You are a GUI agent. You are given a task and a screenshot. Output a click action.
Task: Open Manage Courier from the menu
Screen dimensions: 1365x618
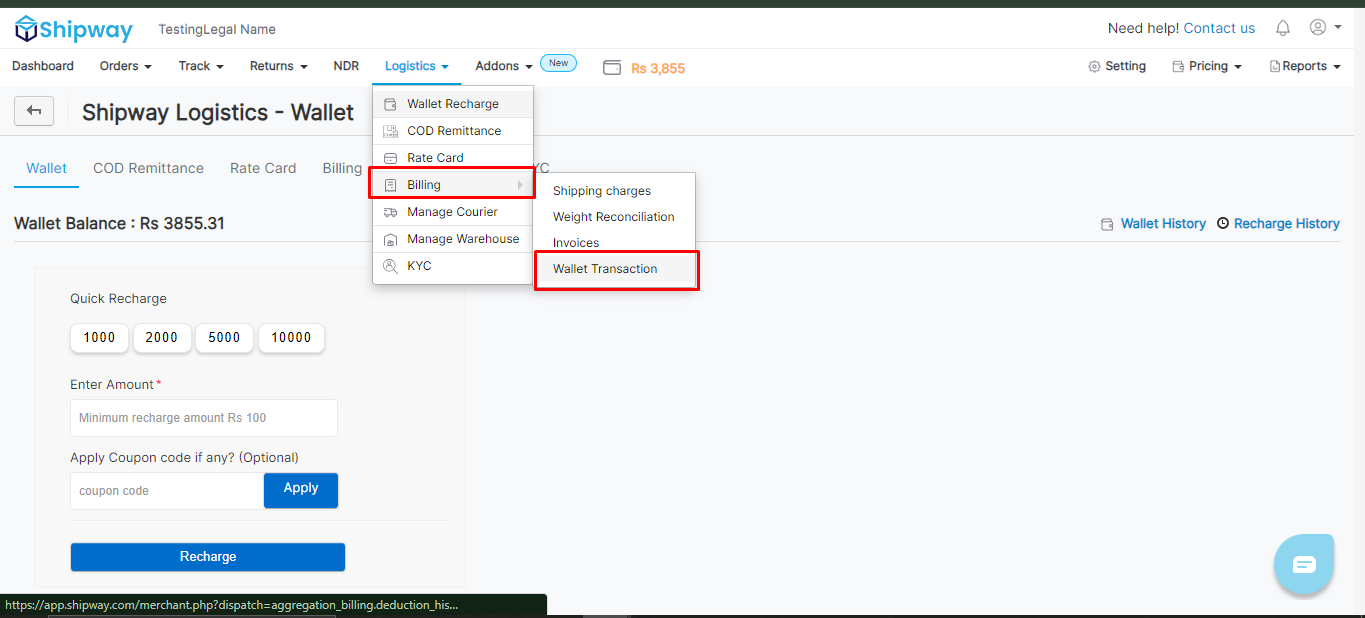(453, 212)
